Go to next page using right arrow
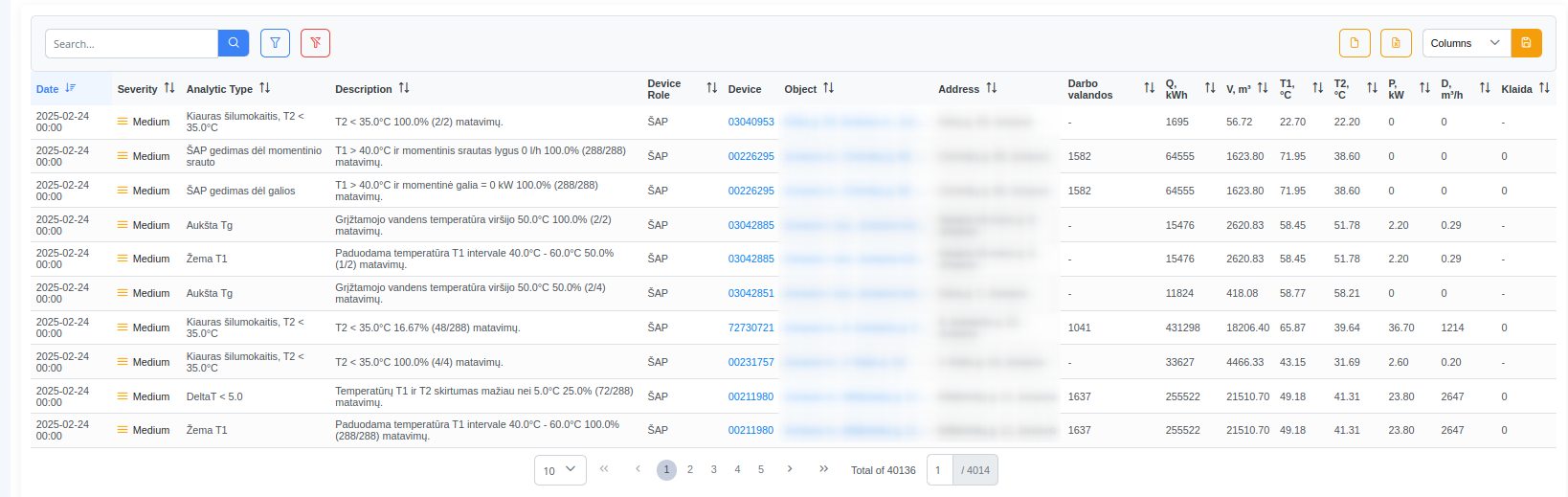This screenshot has height=497, width=1568. tap(790, 469)
